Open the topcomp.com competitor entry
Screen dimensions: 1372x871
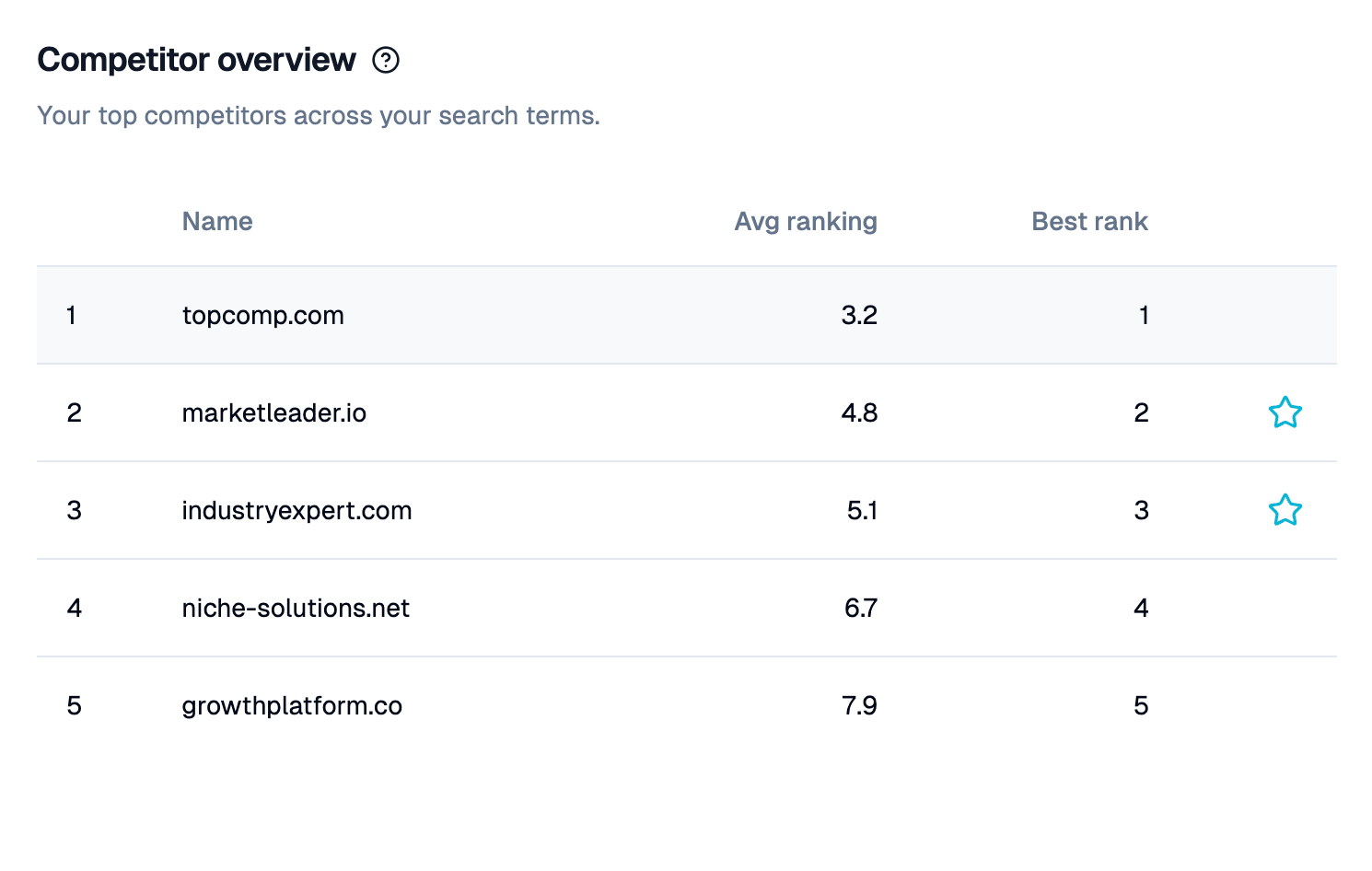[x=262, y=315]
